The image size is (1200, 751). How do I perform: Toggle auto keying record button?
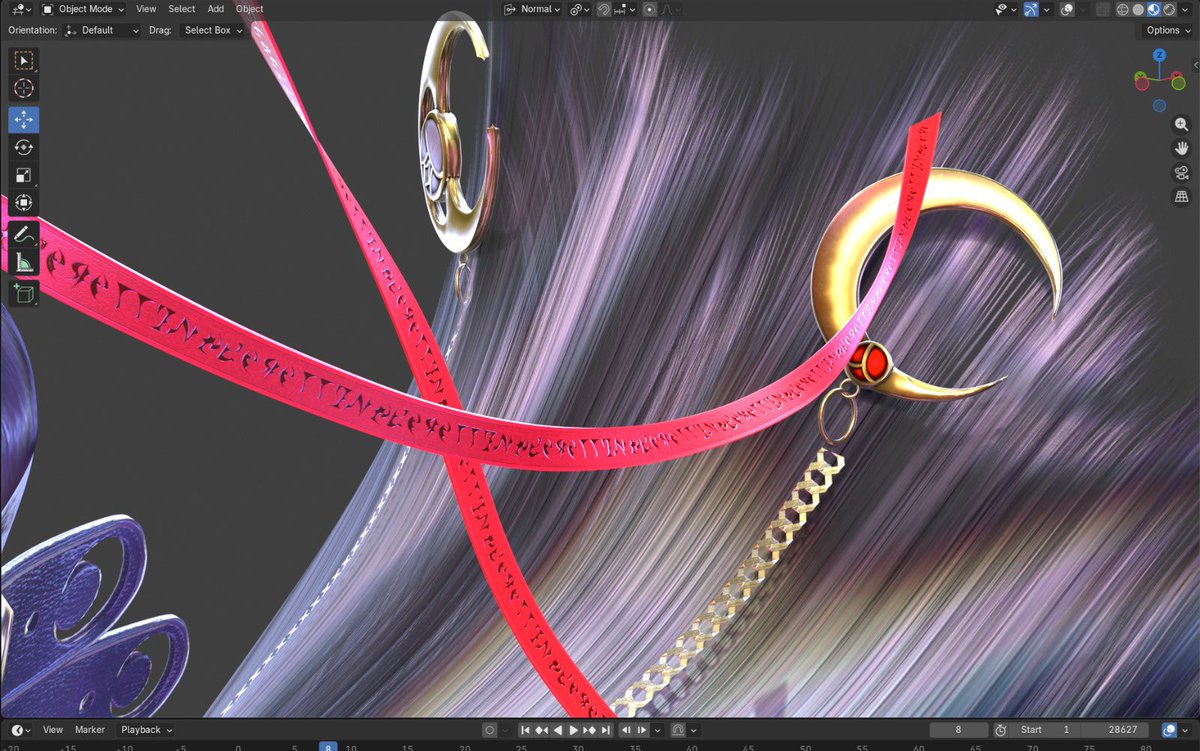coord(490,730)
